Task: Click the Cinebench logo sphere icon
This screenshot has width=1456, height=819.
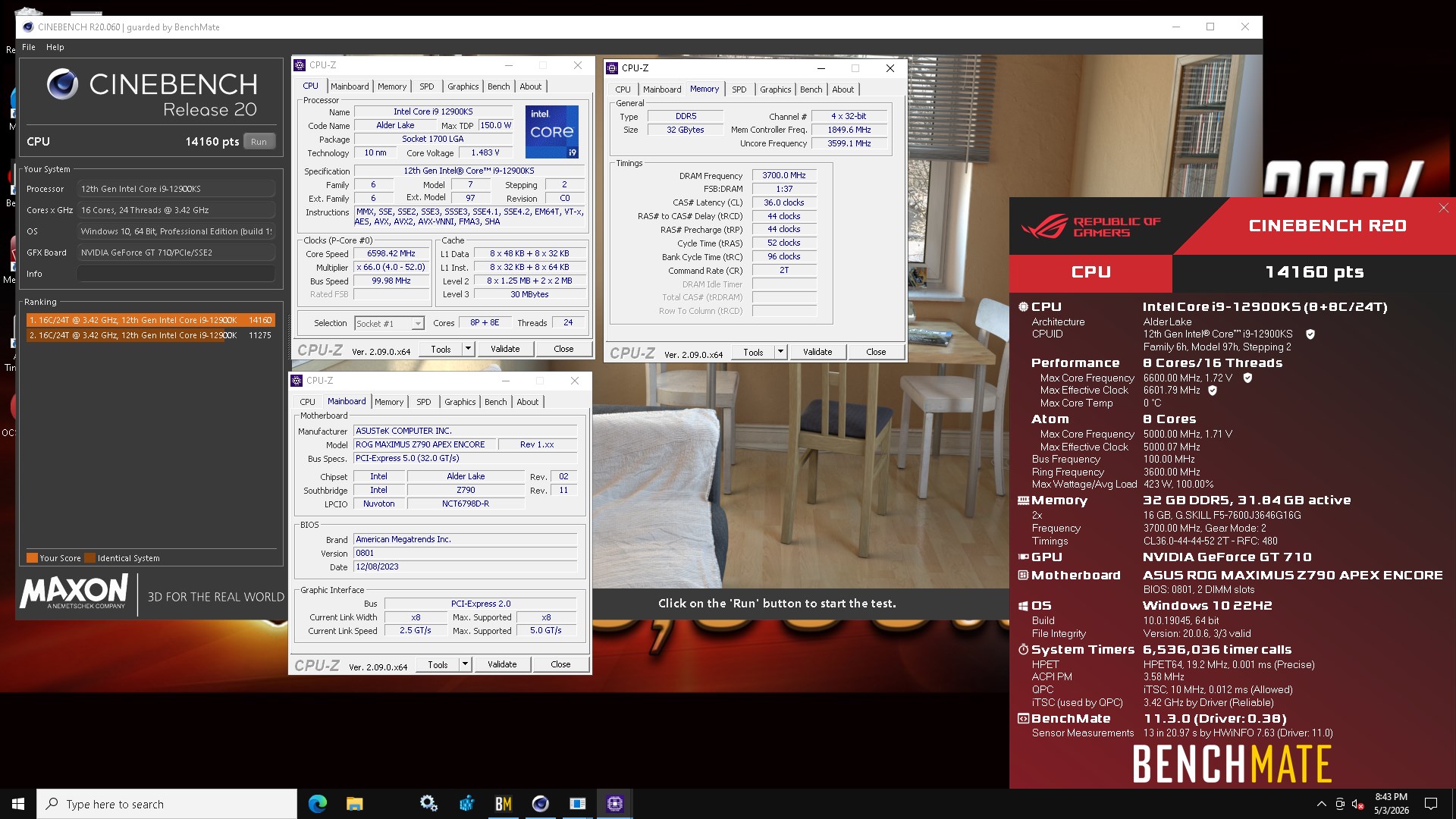Action: click(x=62, y=84)
